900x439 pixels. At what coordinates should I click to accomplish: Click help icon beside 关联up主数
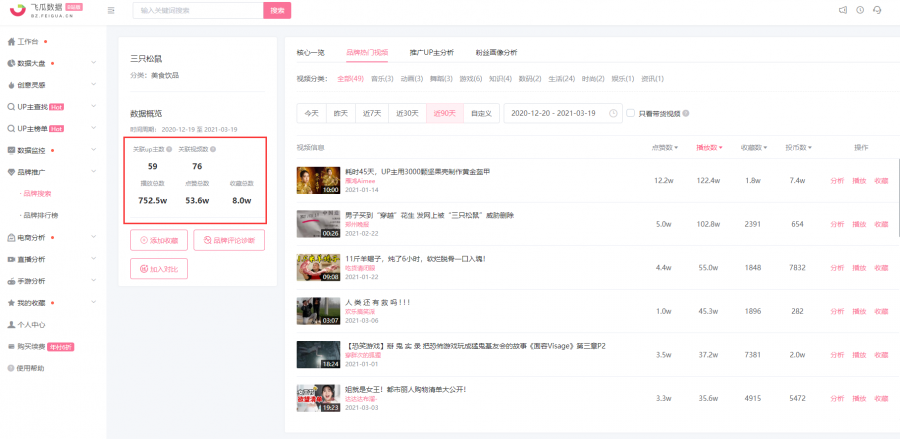[169, 149]
